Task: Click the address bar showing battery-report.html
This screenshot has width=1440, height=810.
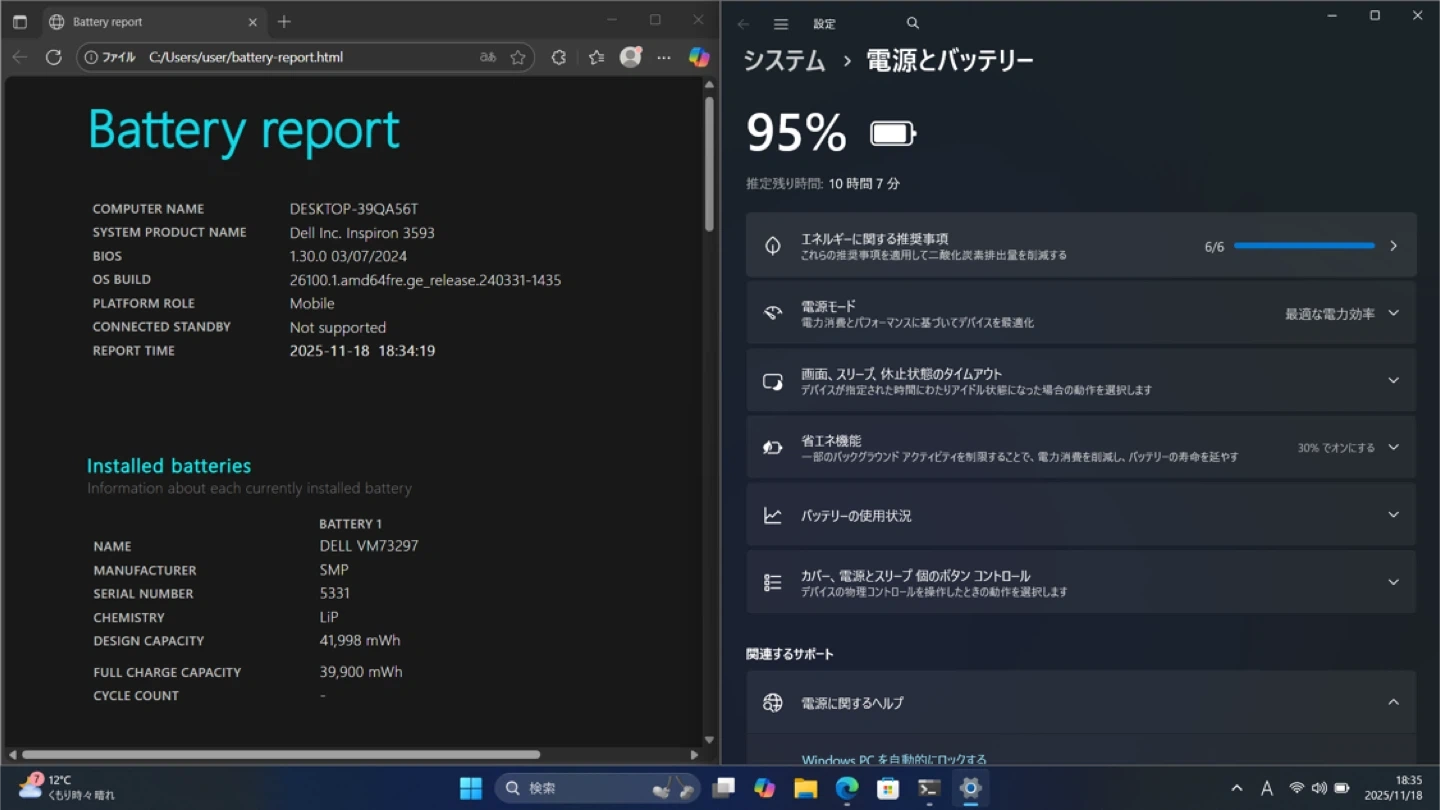Action: tap(300, 57)
